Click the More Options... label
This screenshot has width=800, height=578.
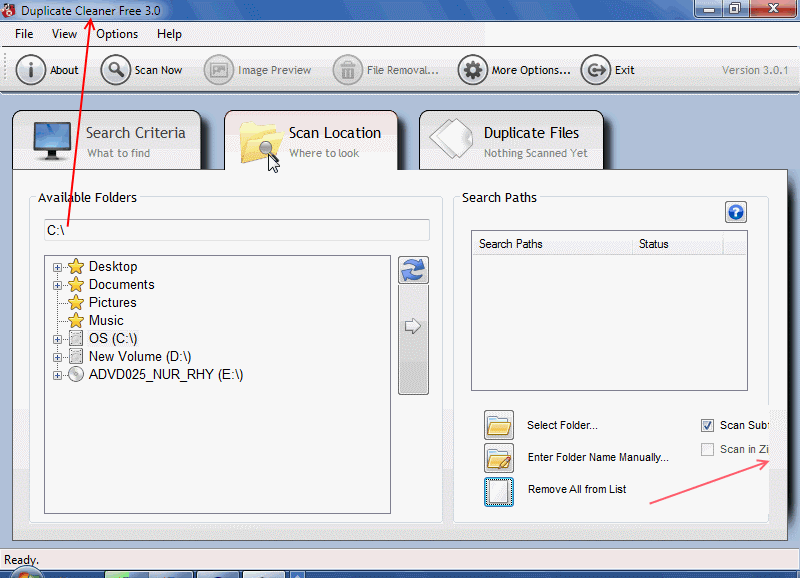(531, 70)
